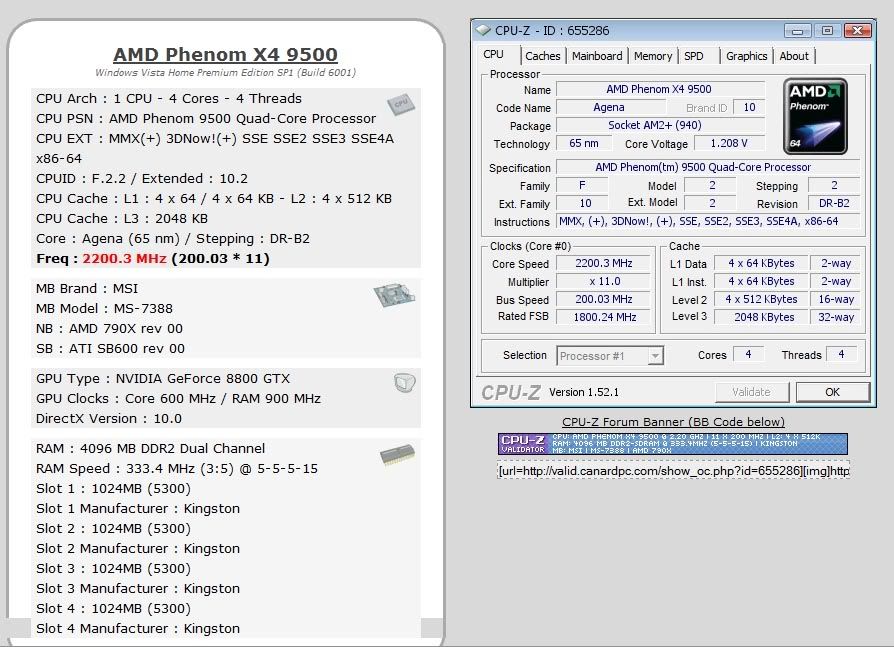Click the Name field showing AMD Phenom X4 9500
This screenshot has width=894, height=647.
tap(659, 89)
